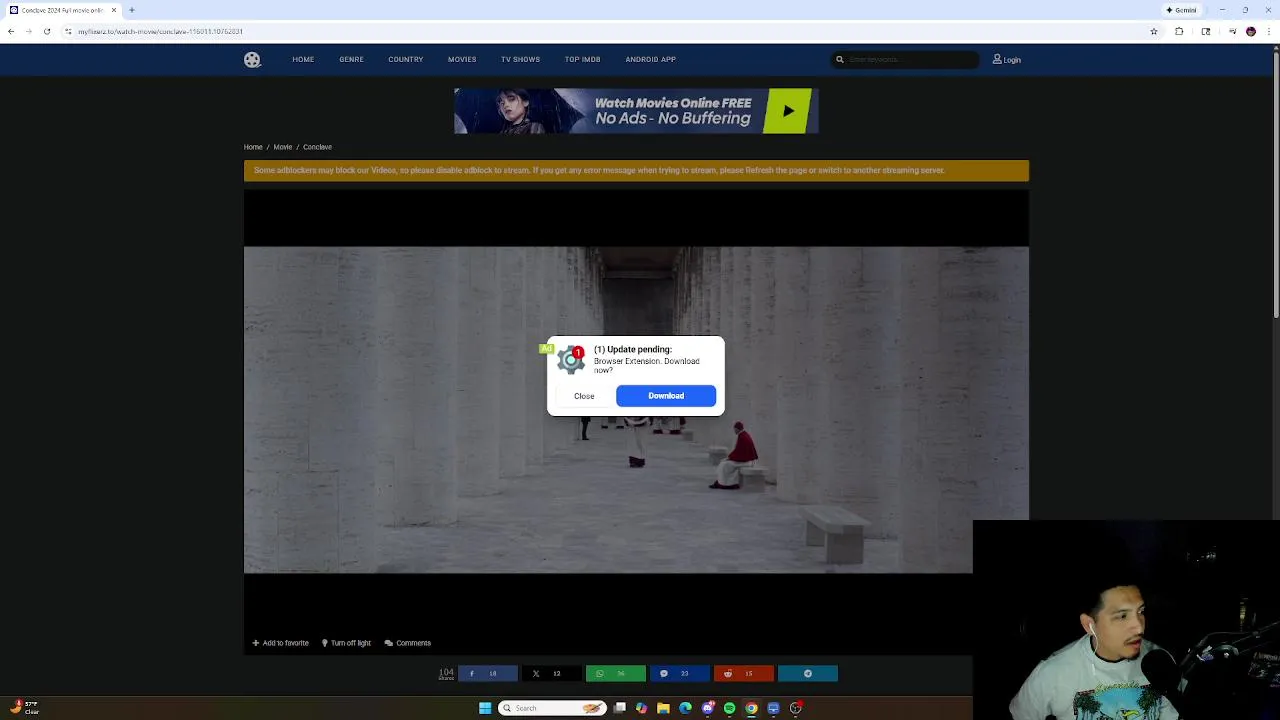Click the Movie breadcrumb link
Screen dimensions: 1280x720
[x=283, y=147]
